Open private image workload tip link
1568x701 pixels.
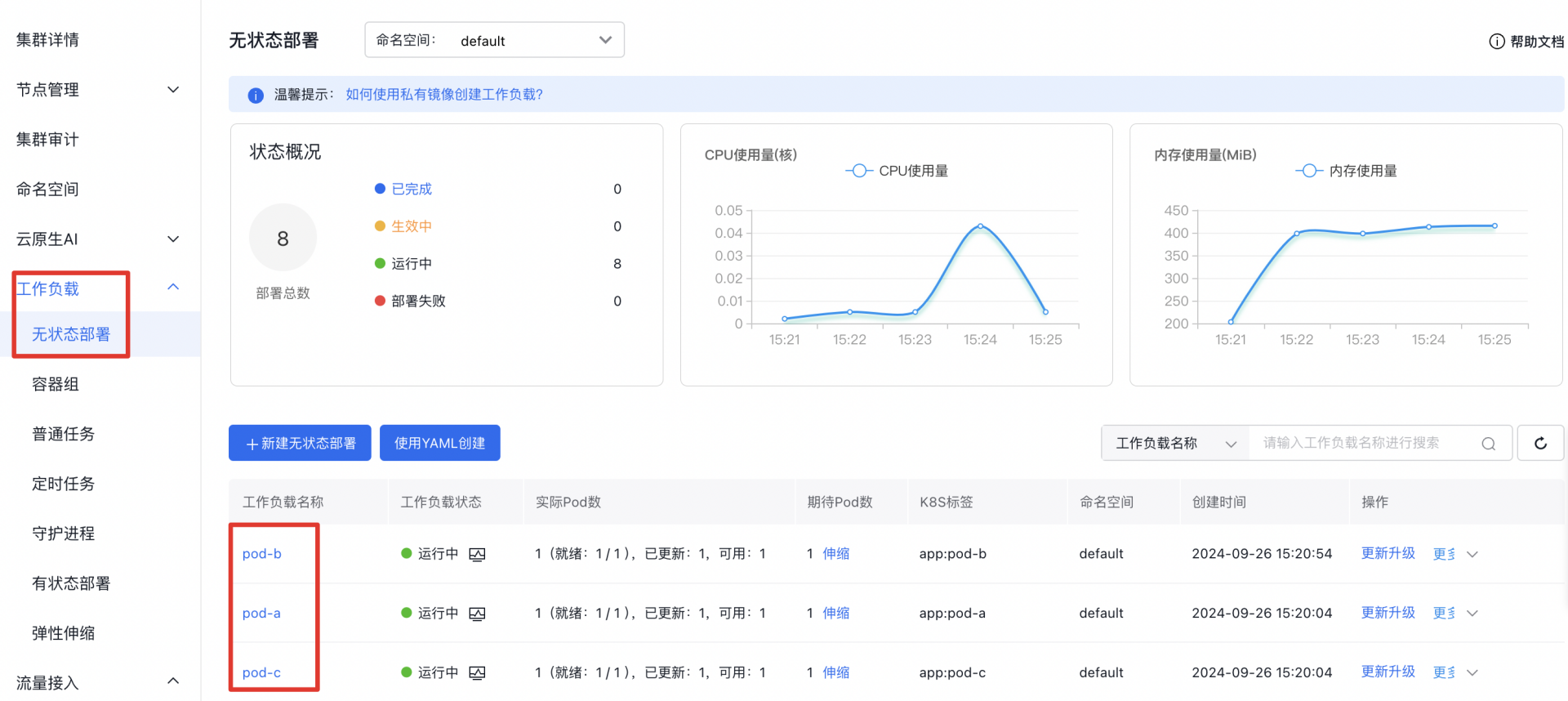coord(444,95)
